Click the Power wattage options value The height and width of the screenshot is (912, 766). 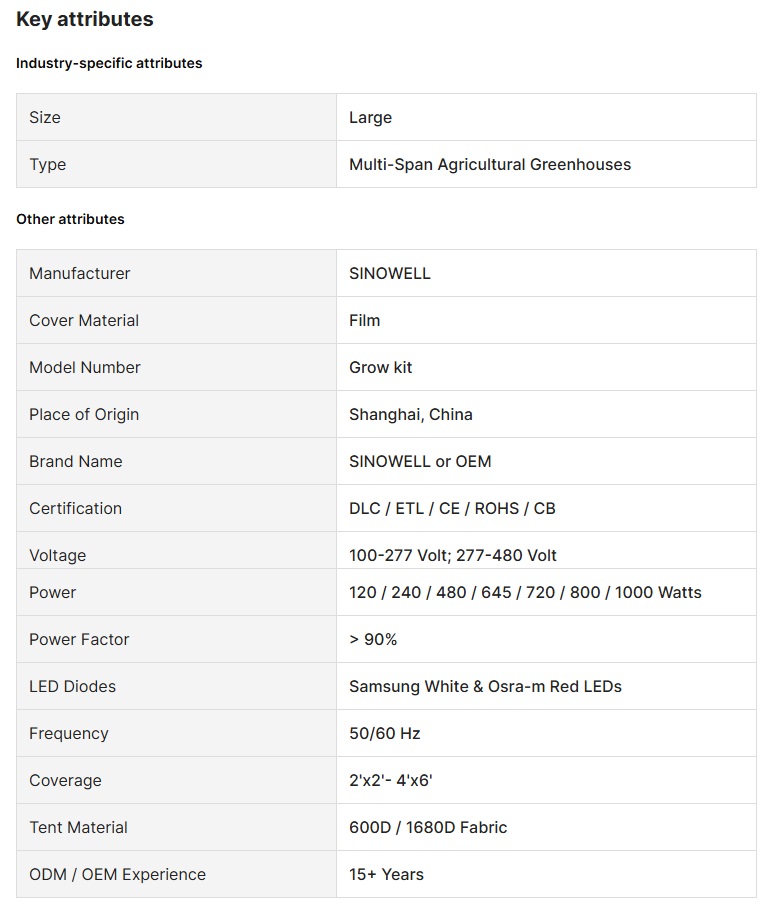(525, 592)
